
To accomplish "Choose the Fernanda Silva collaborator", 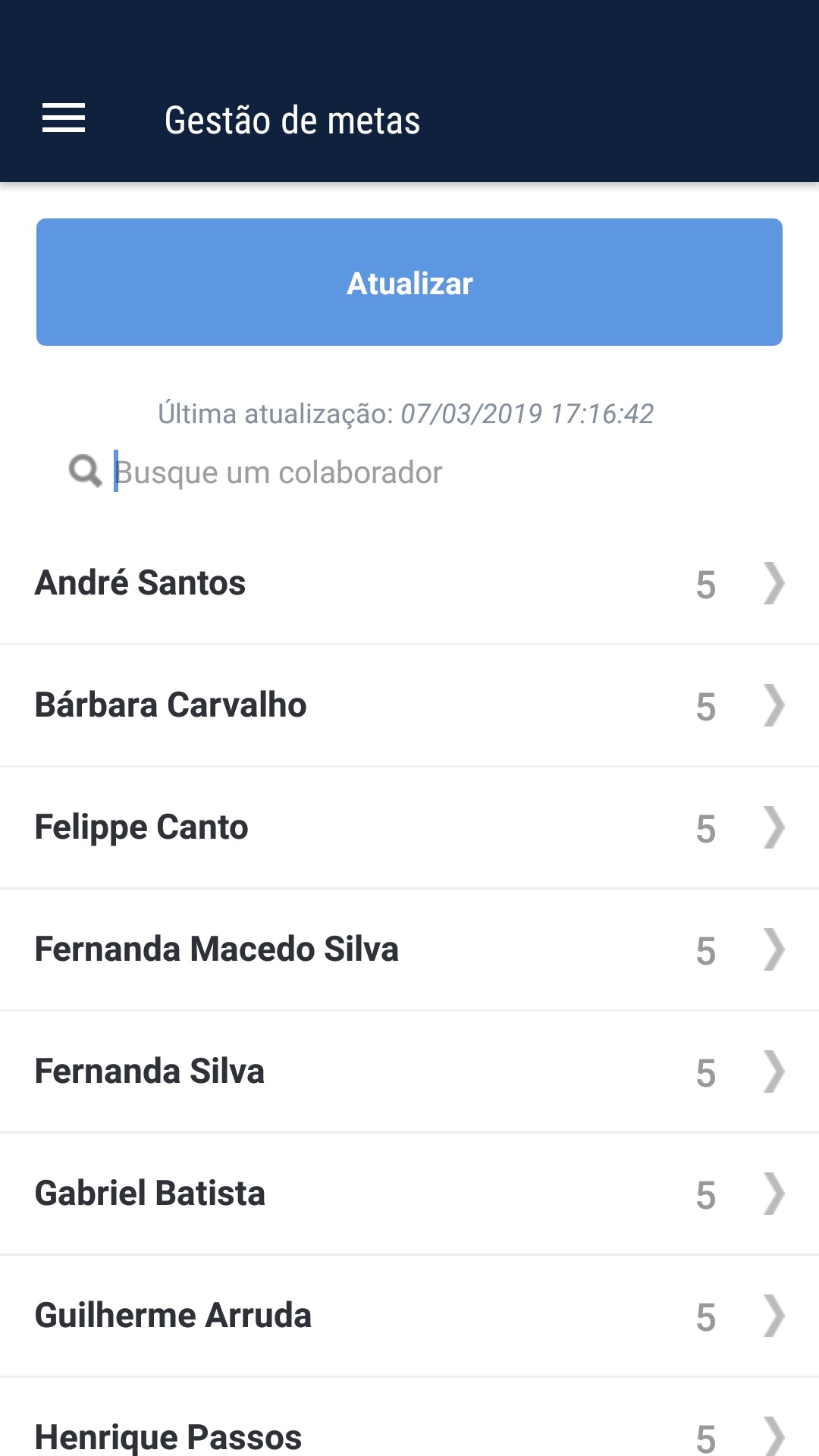I will (150, 1072).
